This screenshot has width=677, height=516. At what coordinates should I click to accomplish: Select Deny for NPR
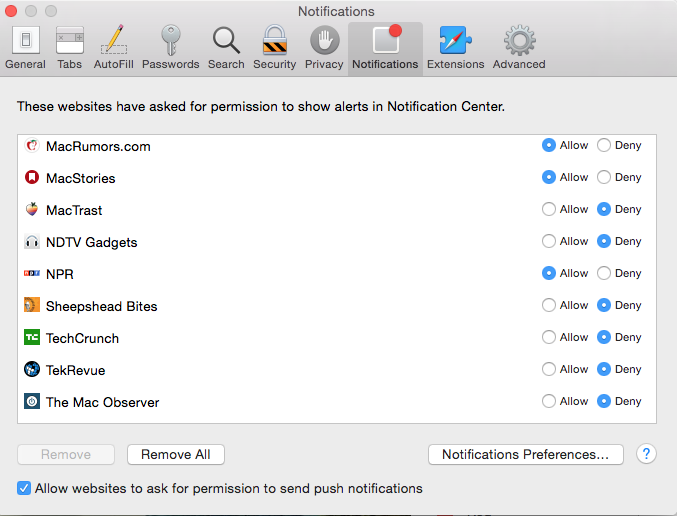click(604, 273)
